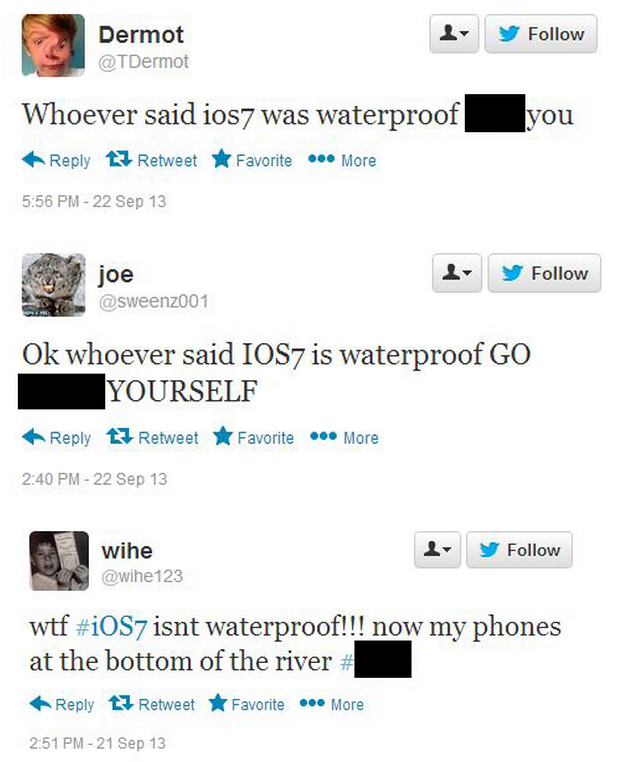The width and height of the screenshot is (618, 762).
Task: Follow Dermot on Twitter
Action: click(541, 34)
